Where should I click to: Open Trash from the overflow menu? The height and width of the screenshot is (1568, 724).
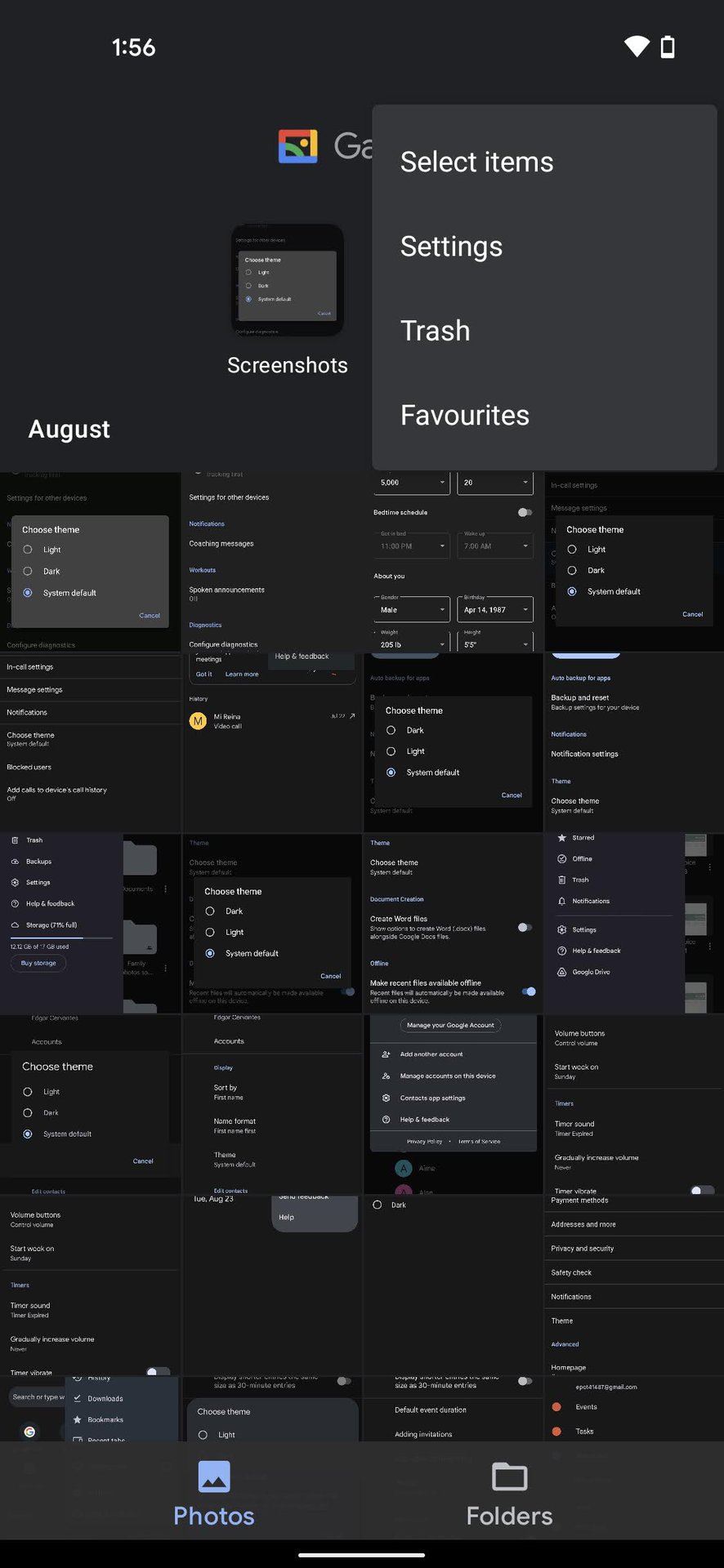pyautogui.click(x=435, y=331)
